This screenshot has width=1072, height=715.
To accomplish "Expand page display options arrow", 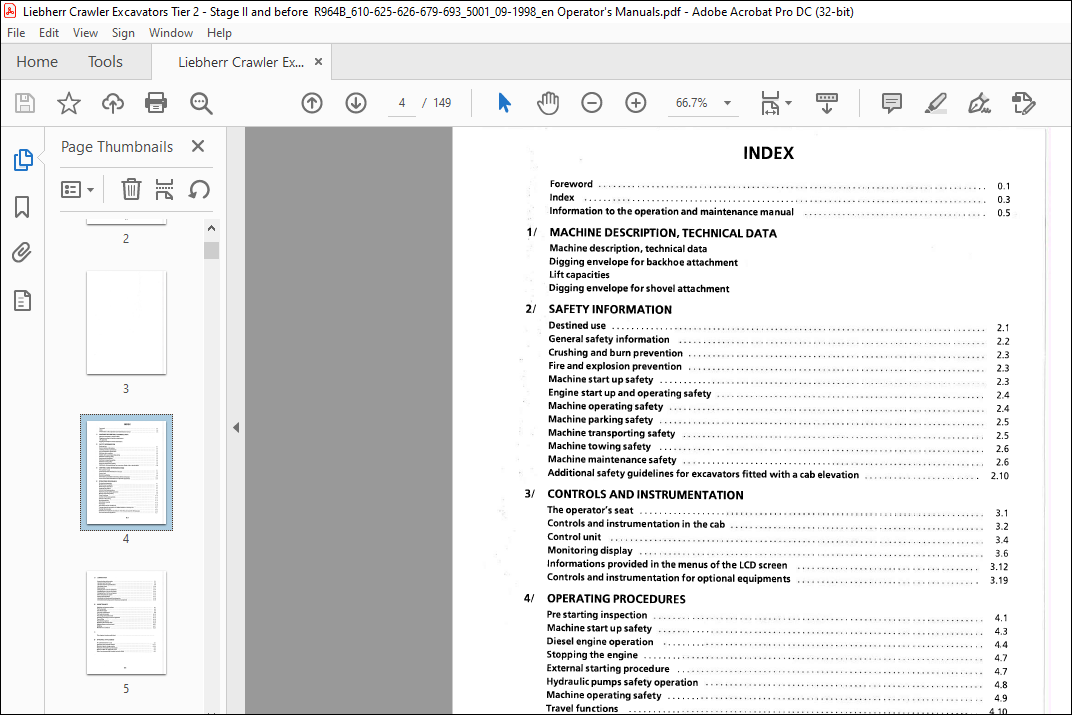I will pos(789,103).
